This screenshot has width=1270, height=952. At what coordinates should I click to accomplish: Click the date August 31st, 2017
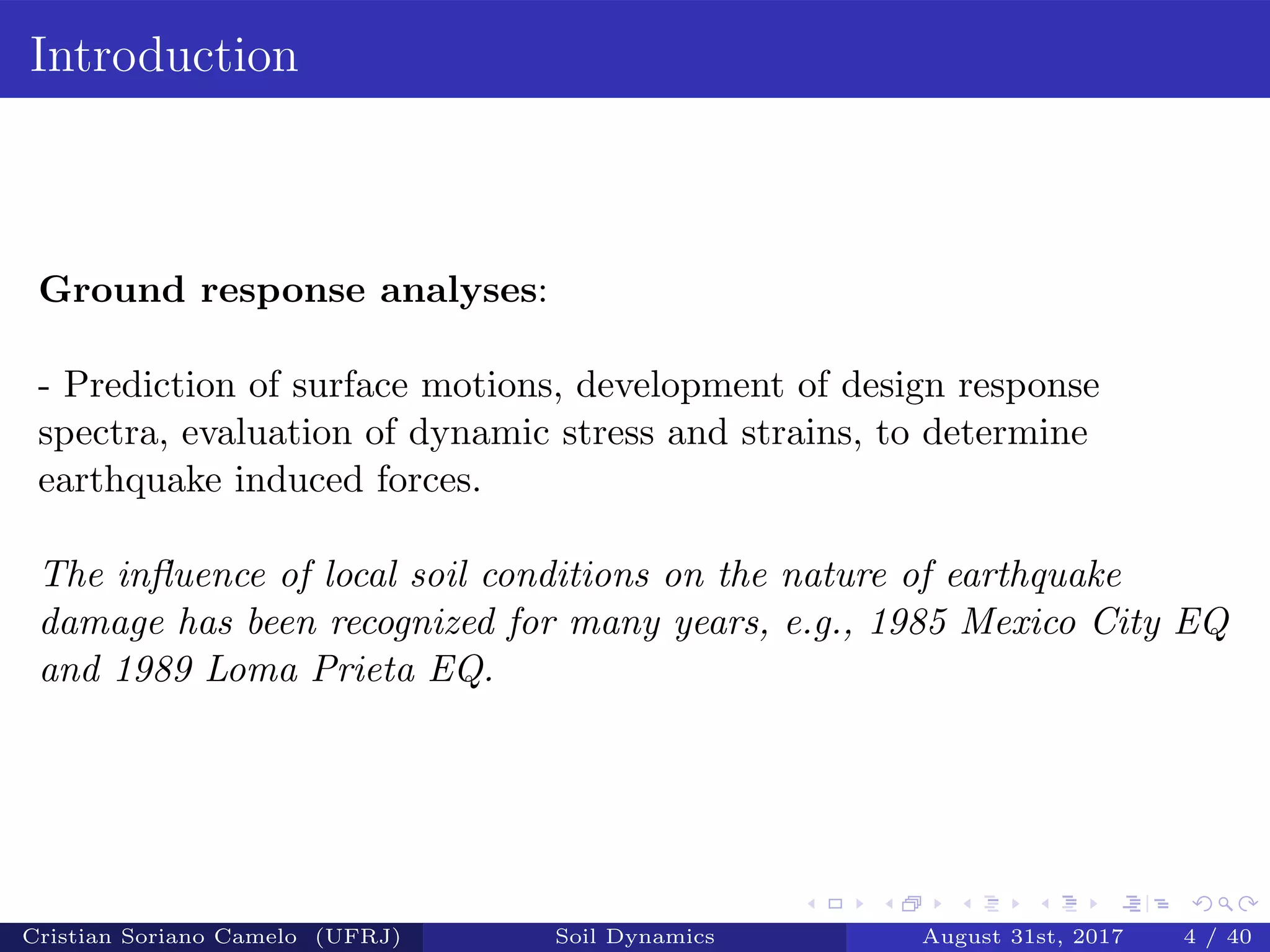1023,937
